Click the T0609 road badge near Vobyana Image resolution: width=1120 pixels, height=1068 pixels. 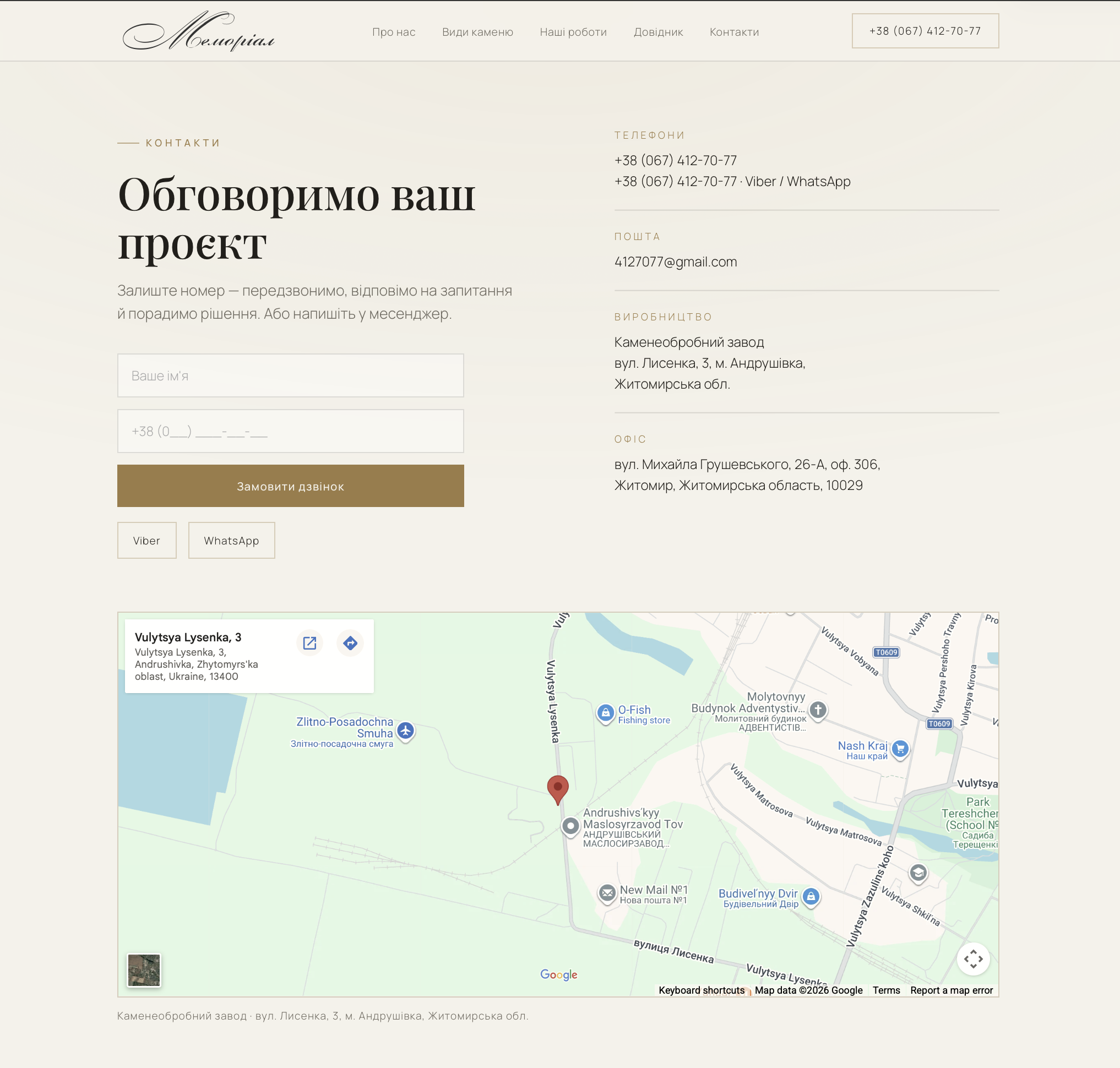tap(886, 652)
